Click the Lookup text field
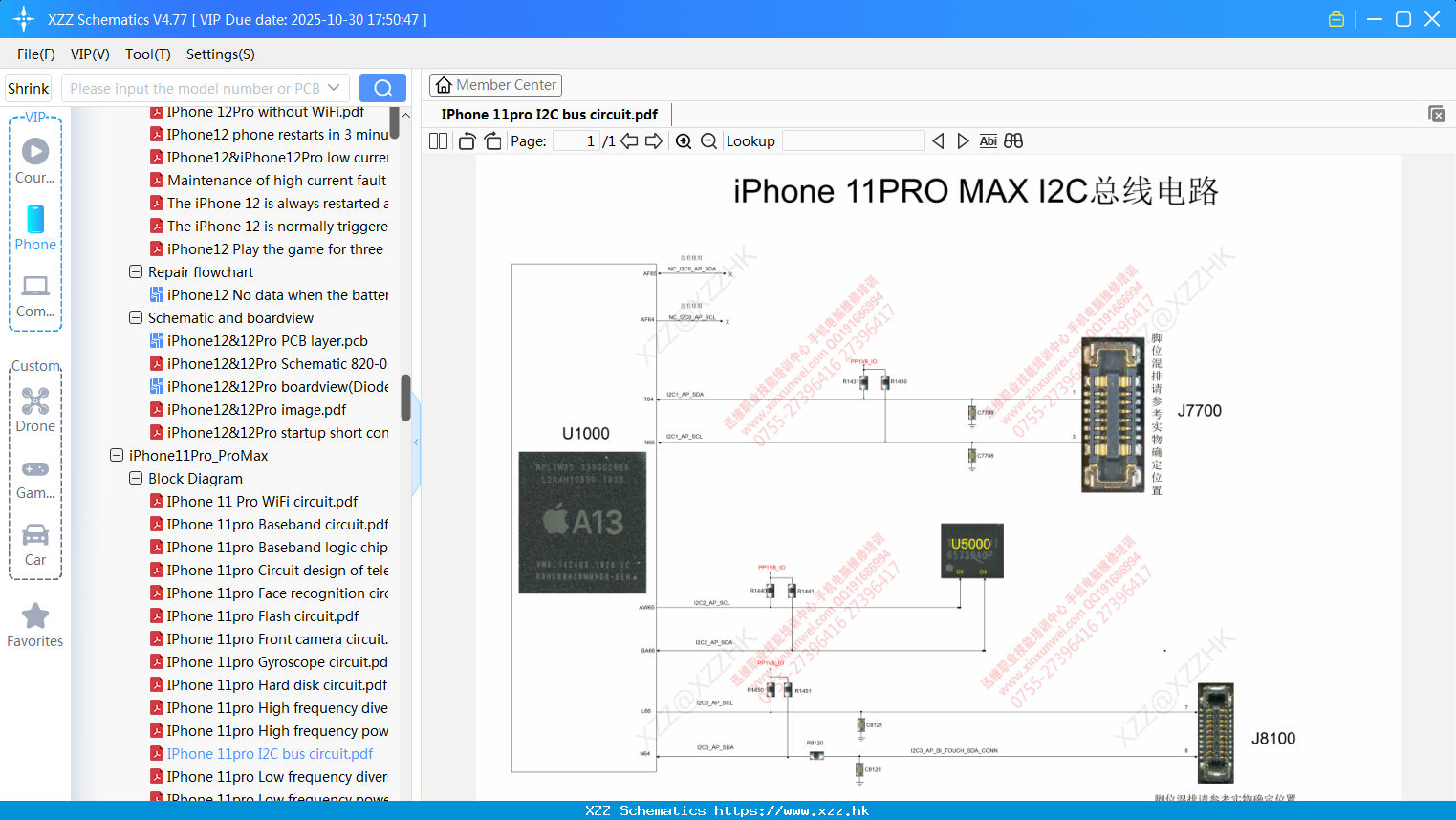The height and width of the screenshot is (820, 1456). click(853, 141)
